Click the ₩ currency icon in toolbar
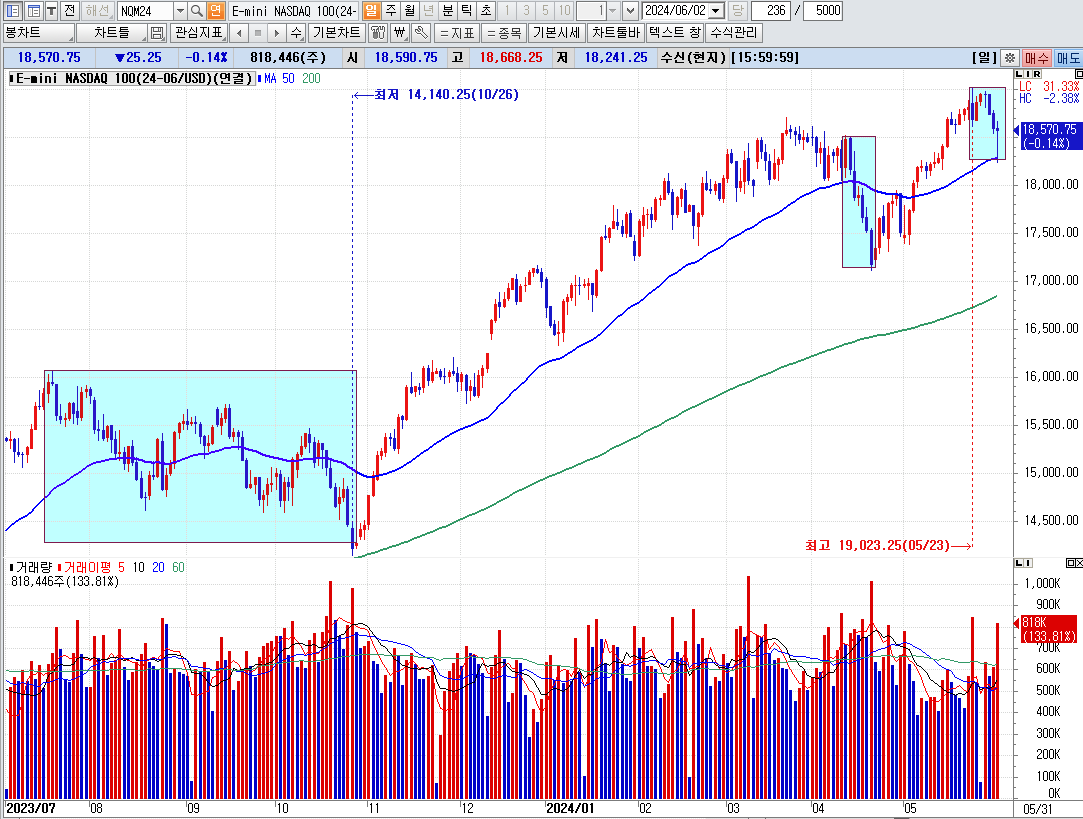 pos(400,33)
